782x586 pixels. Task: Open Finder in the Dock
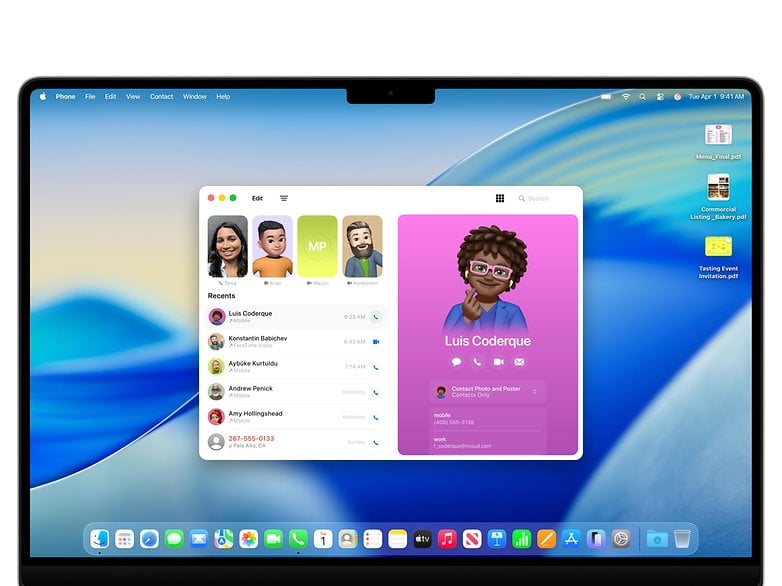(100, 539)
